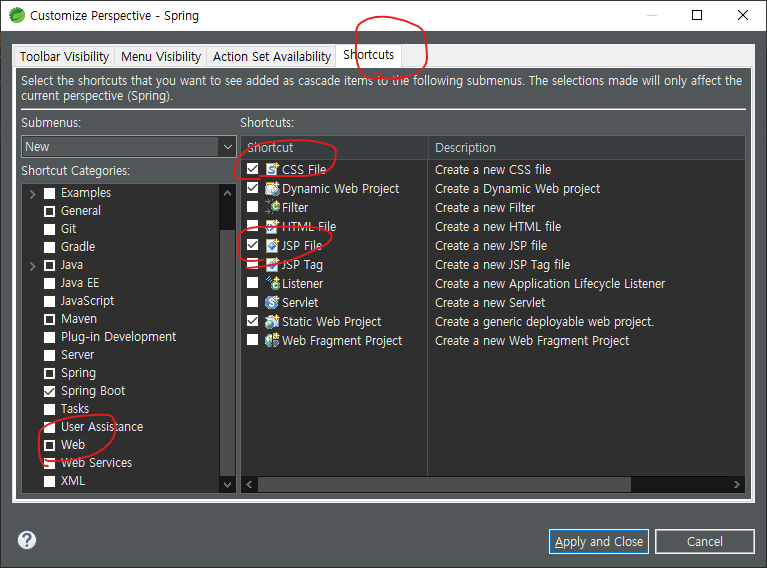Viewport: 767px width, 568px height.
Task: Uncheck the Spring Boot category checkbox
Action: click(49, 391)
